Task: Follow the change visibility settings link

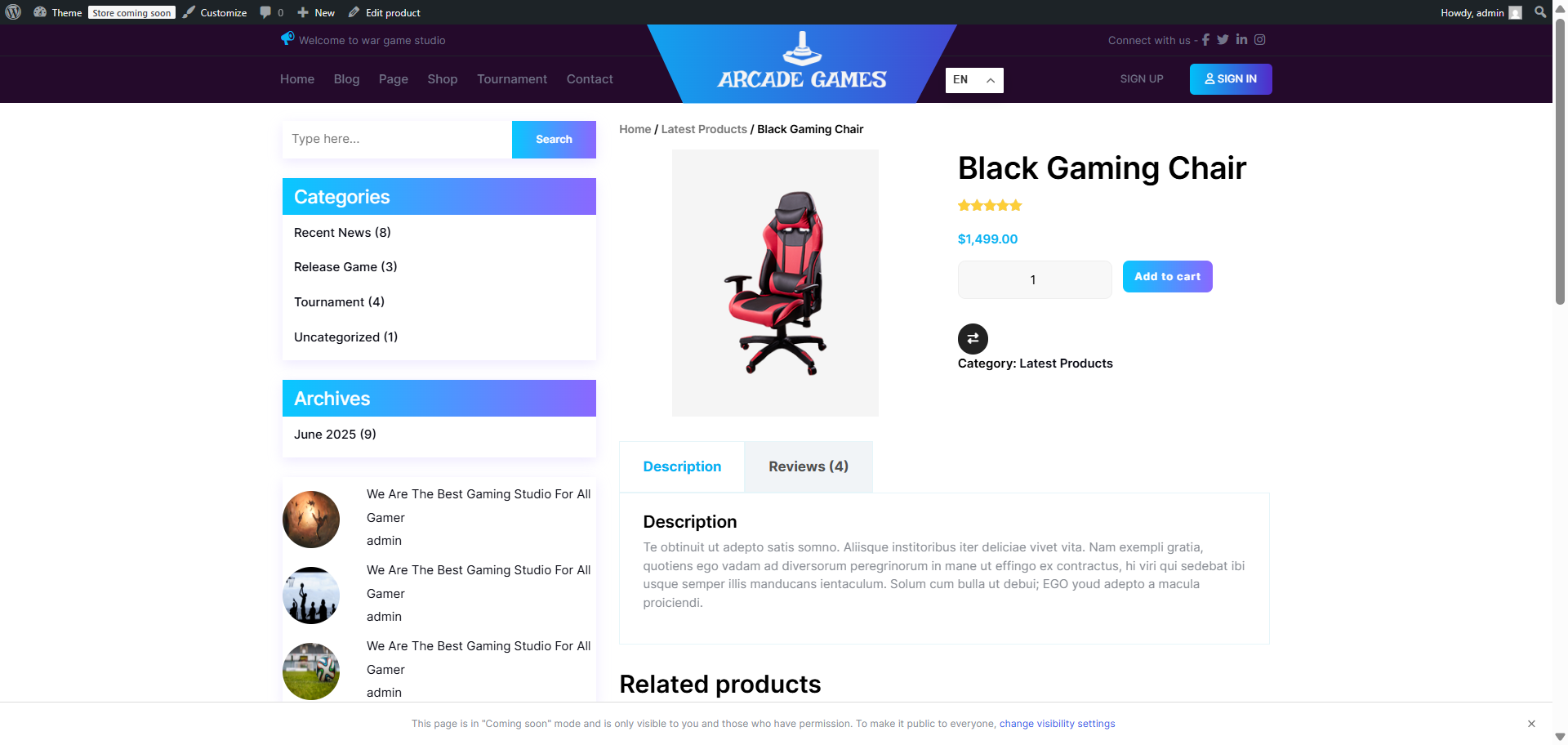Action: point(1057,724)
